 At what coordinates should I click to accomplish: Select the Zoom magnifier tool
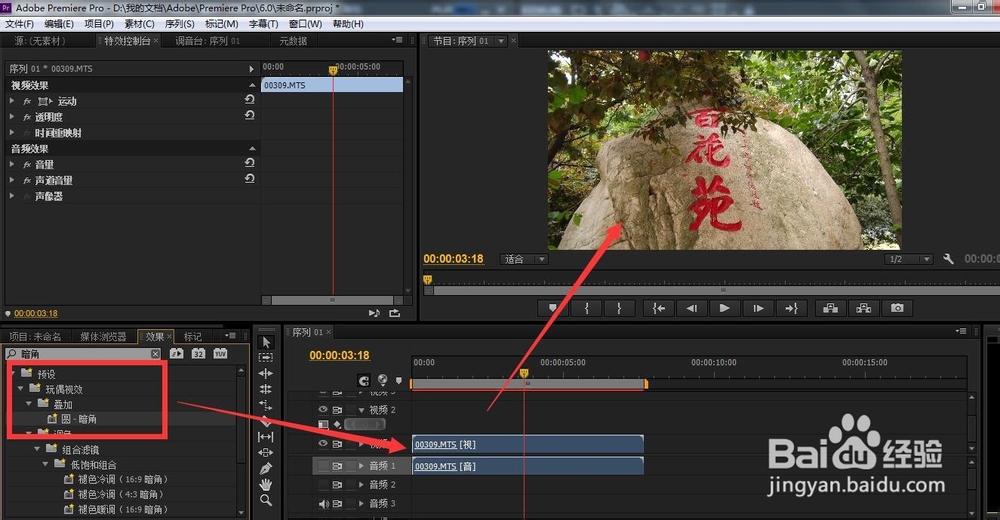266,500
